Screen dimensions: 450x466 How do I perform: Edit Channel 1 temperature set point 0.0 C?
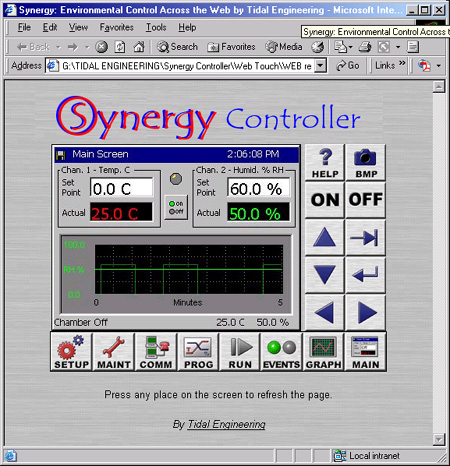click(122, 188)
